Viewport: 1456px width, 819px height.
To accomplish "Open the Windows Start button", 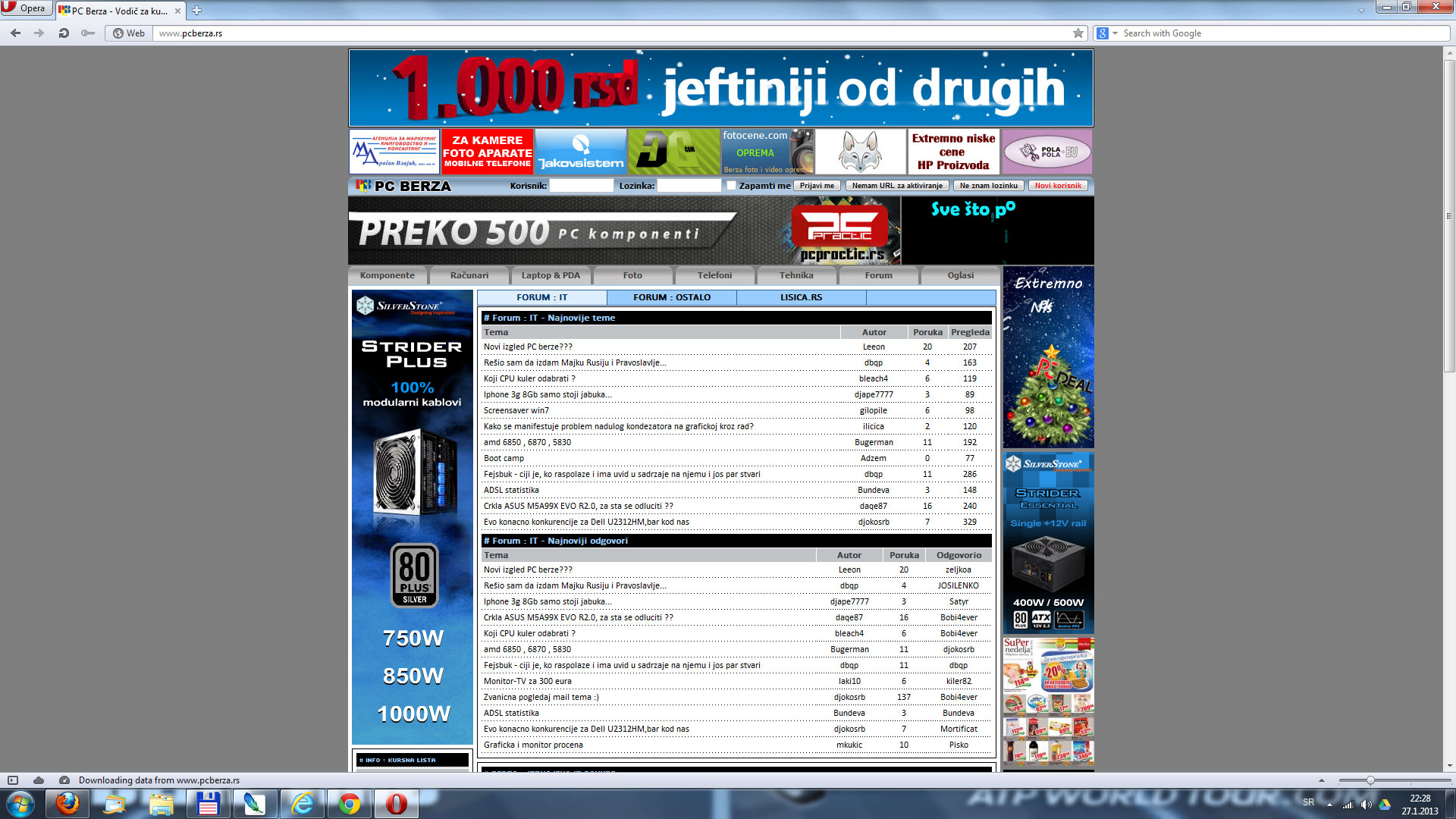I will 20,804.
